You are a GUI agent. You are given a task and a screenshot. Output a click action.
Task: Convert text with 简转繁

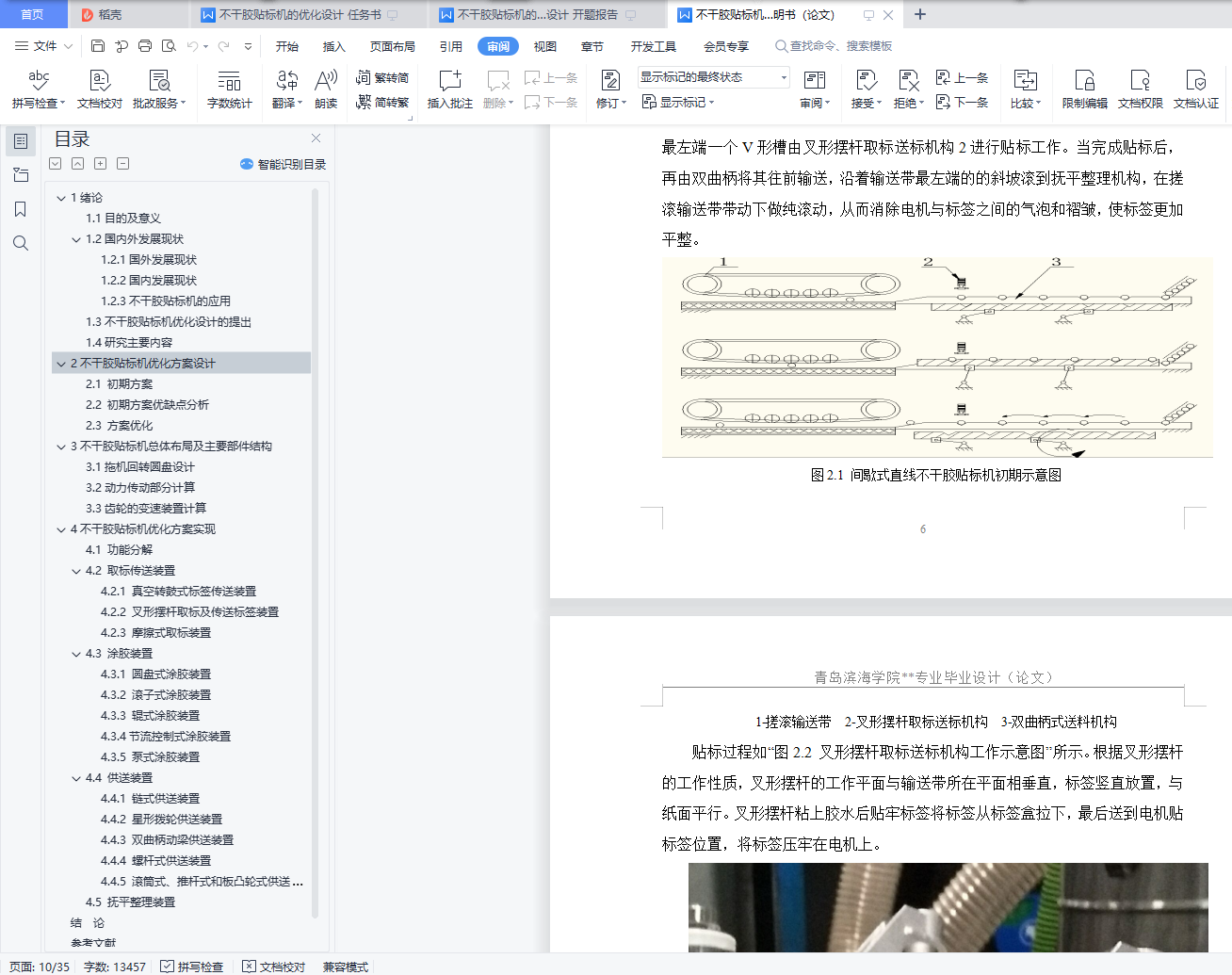pyautogui.click(x=382, y=102)
